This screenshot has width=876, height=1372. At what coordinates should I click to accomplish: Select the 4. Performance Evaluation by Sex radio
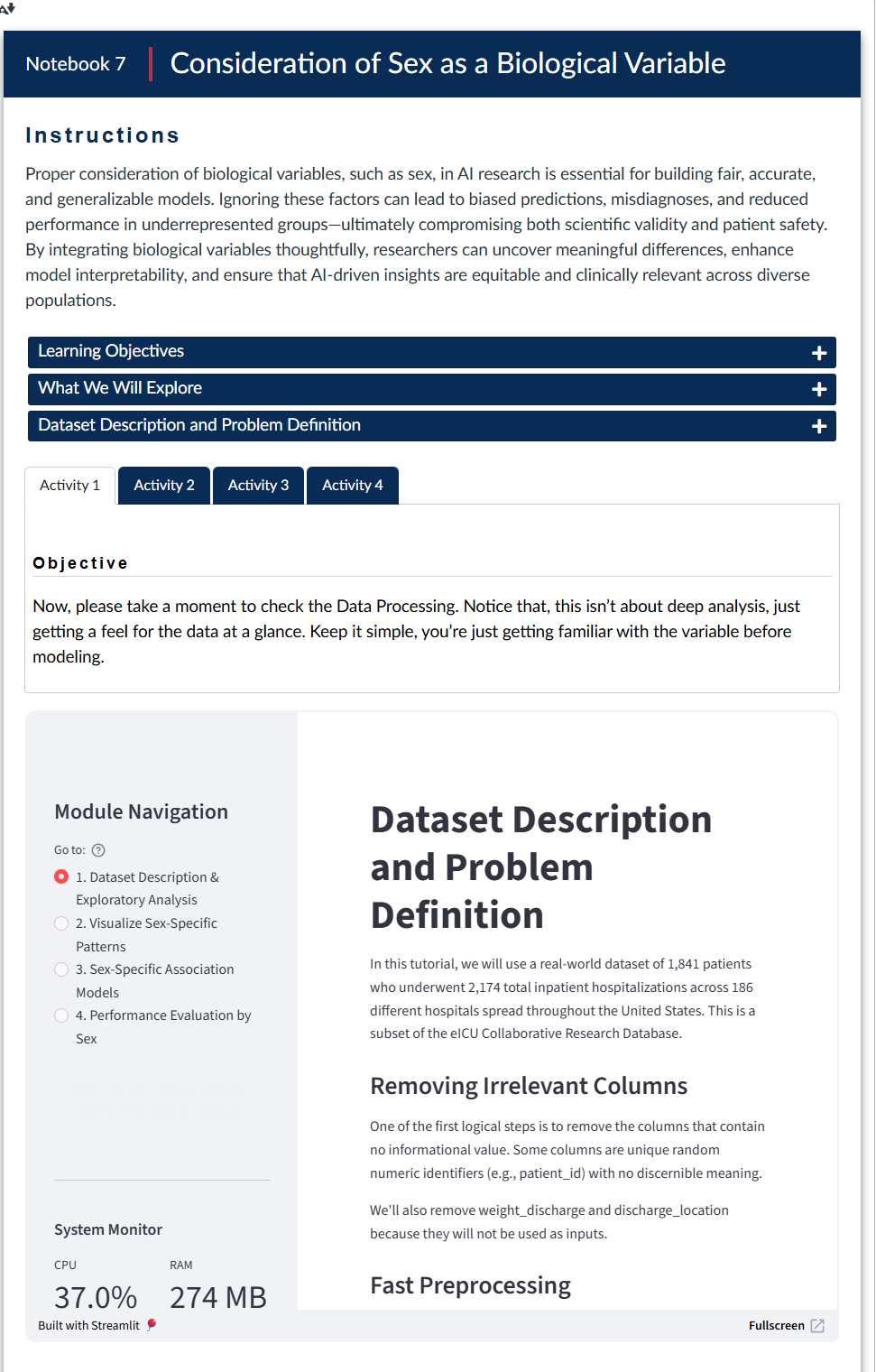point(61,1015)
